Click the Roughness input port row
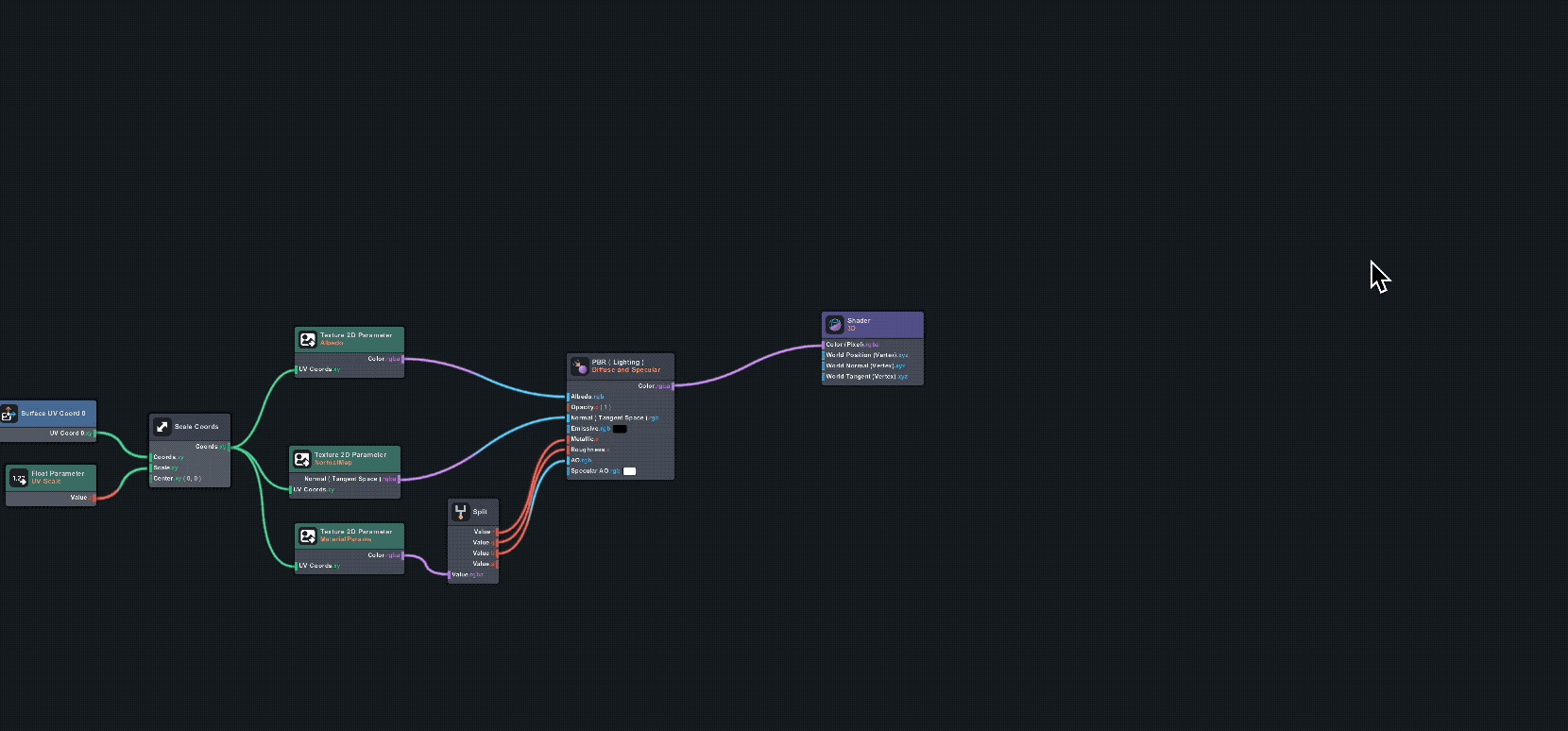The height and width of the screenshot is (731, 1568). [588, 450]
